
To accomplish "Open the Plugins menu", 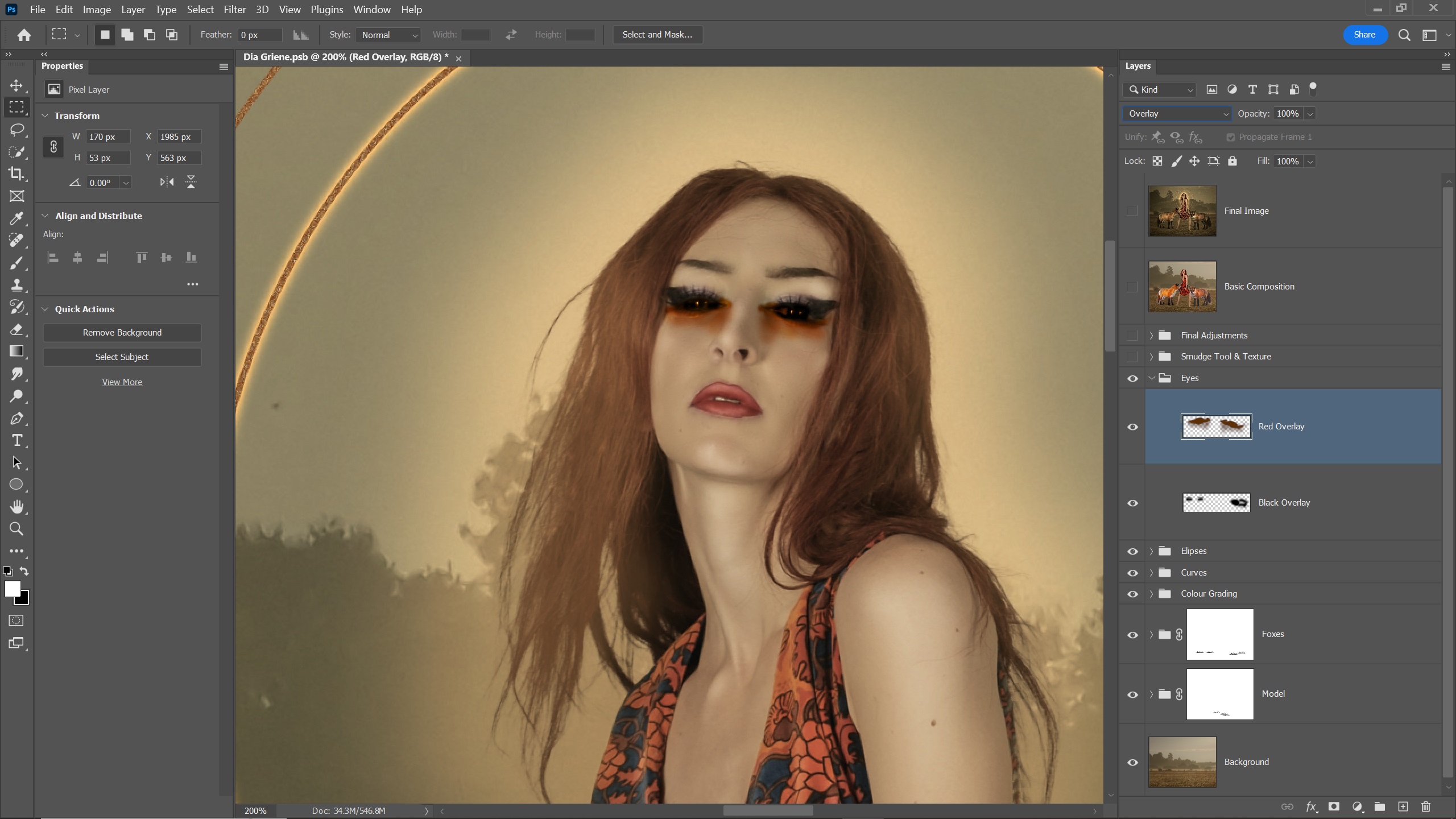I will (x=326, y=10).
